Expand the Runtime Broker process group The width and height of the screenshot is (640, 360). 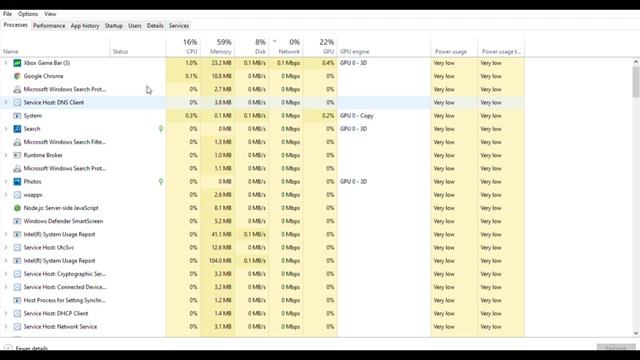6,155
